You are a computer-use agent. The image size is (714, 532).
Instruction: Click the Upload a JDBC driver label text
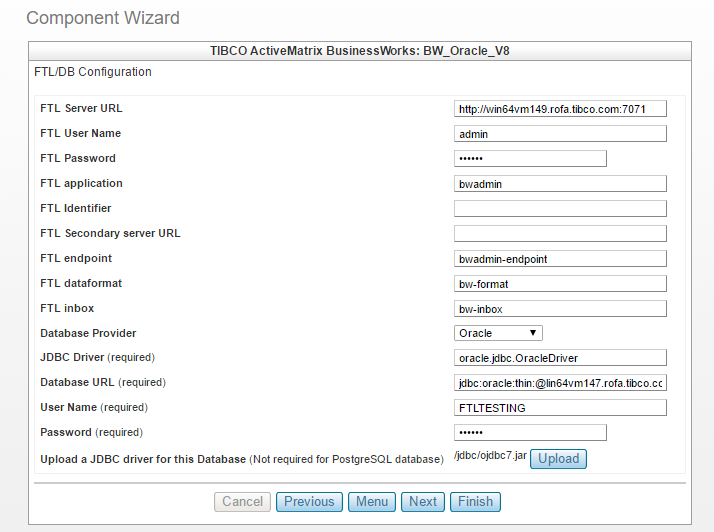(242, 459)
